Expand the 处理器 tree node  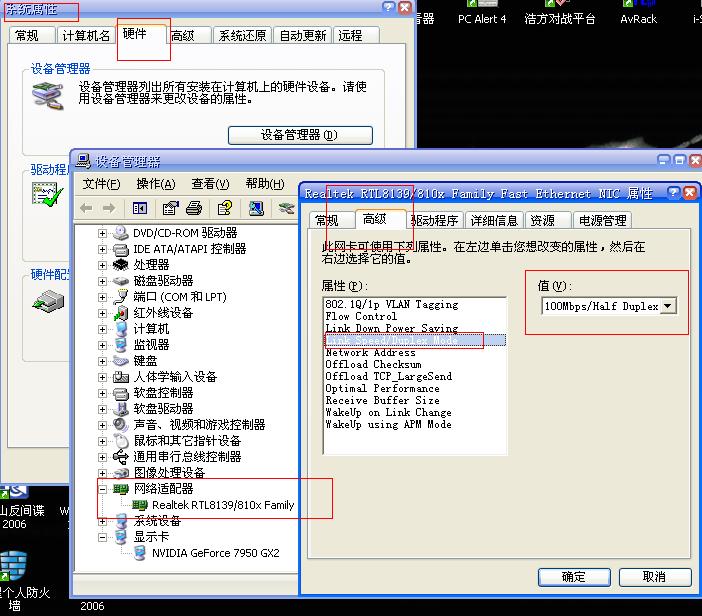pos(102,265)
